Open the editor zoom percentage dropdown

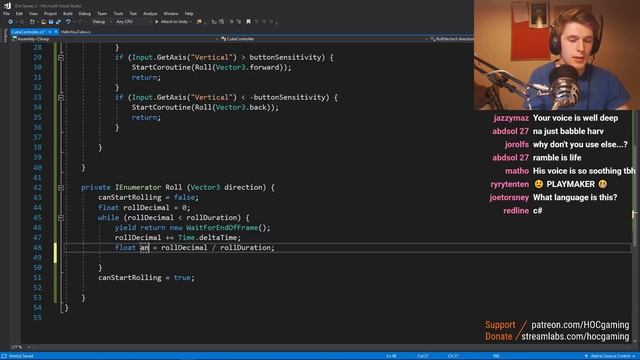[20, 347]
